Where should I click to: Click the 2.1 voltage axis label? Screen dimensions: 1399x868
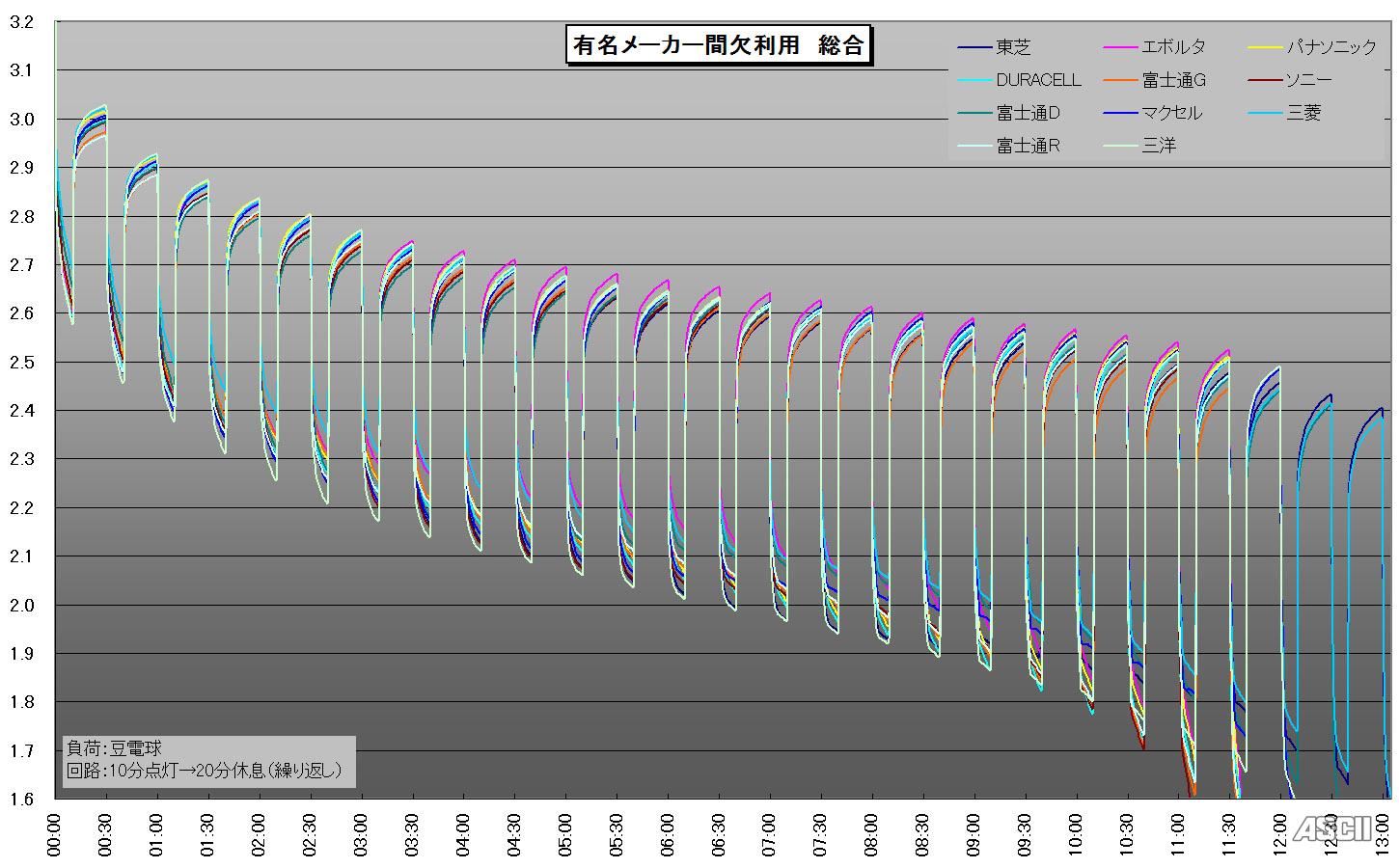[20, 556]
